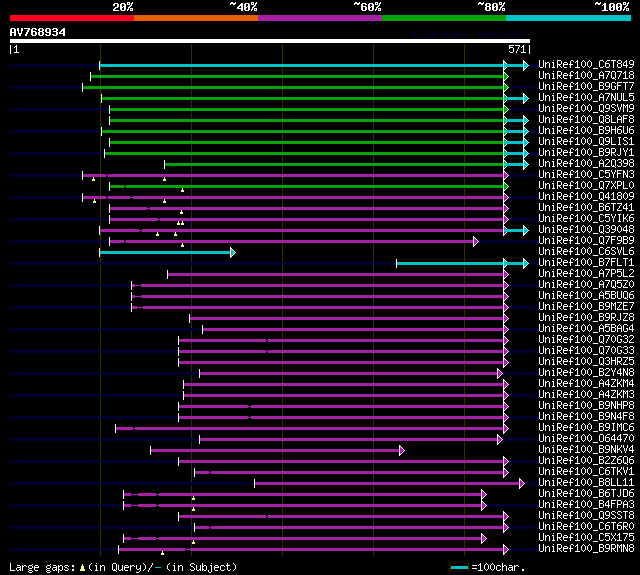Viewport: 640px width, 575px height.
Task: Click the short cyan bar of C6SVL6
Action: pyautogui.click(x=165, y=253)
